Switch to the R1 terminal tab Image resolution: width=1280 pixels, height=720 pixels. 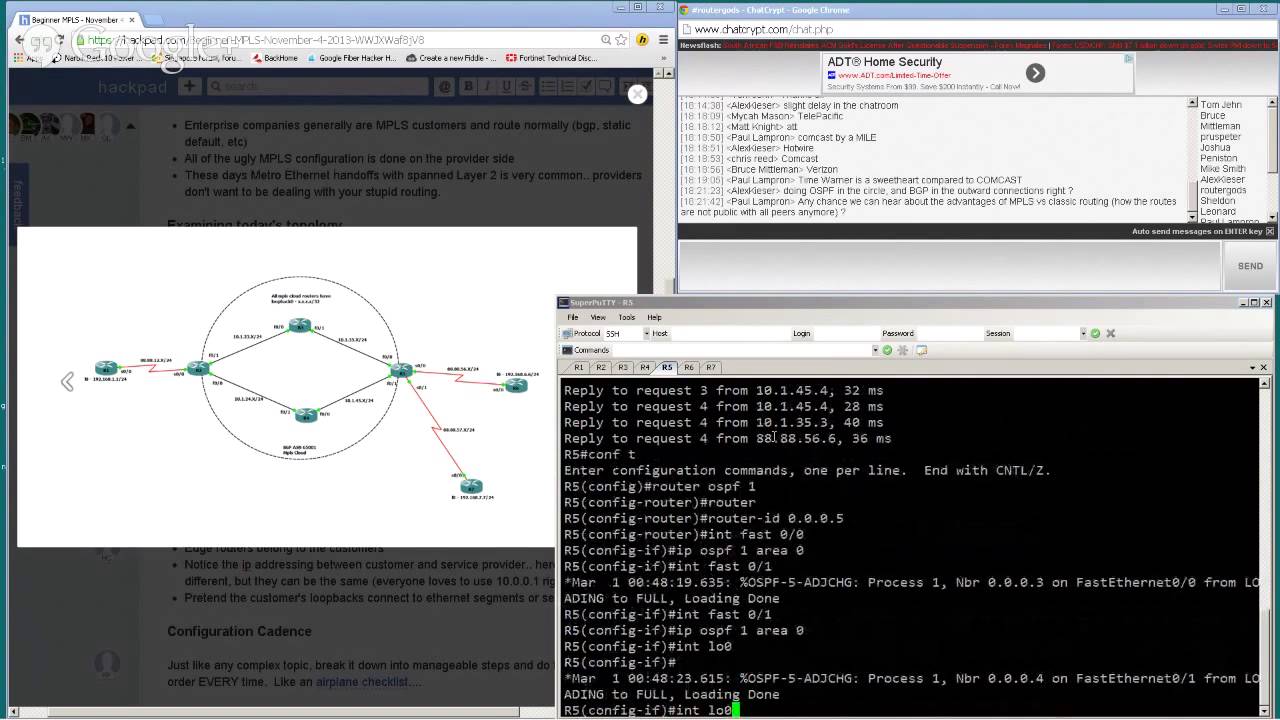(579, 367)
